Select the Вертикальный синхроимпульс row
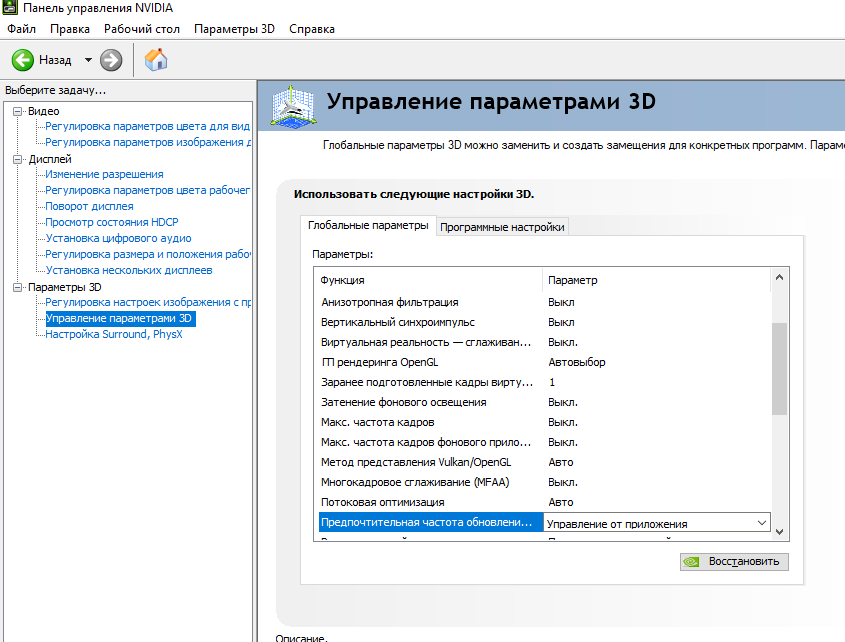Screen dimensions: 845x642 tap(544, 322)
